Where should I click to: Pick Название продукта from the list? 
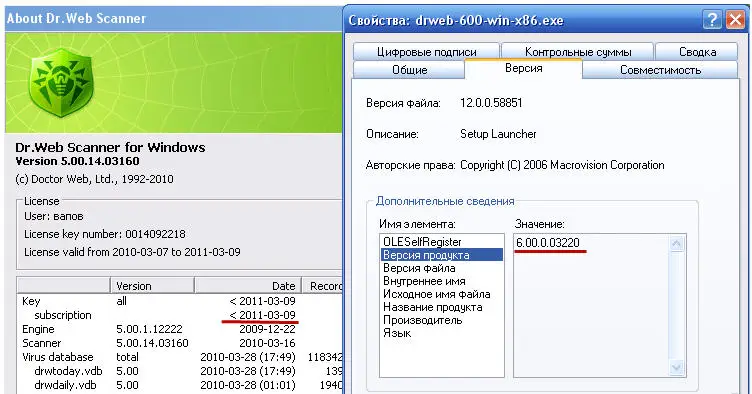pos(433,307)
